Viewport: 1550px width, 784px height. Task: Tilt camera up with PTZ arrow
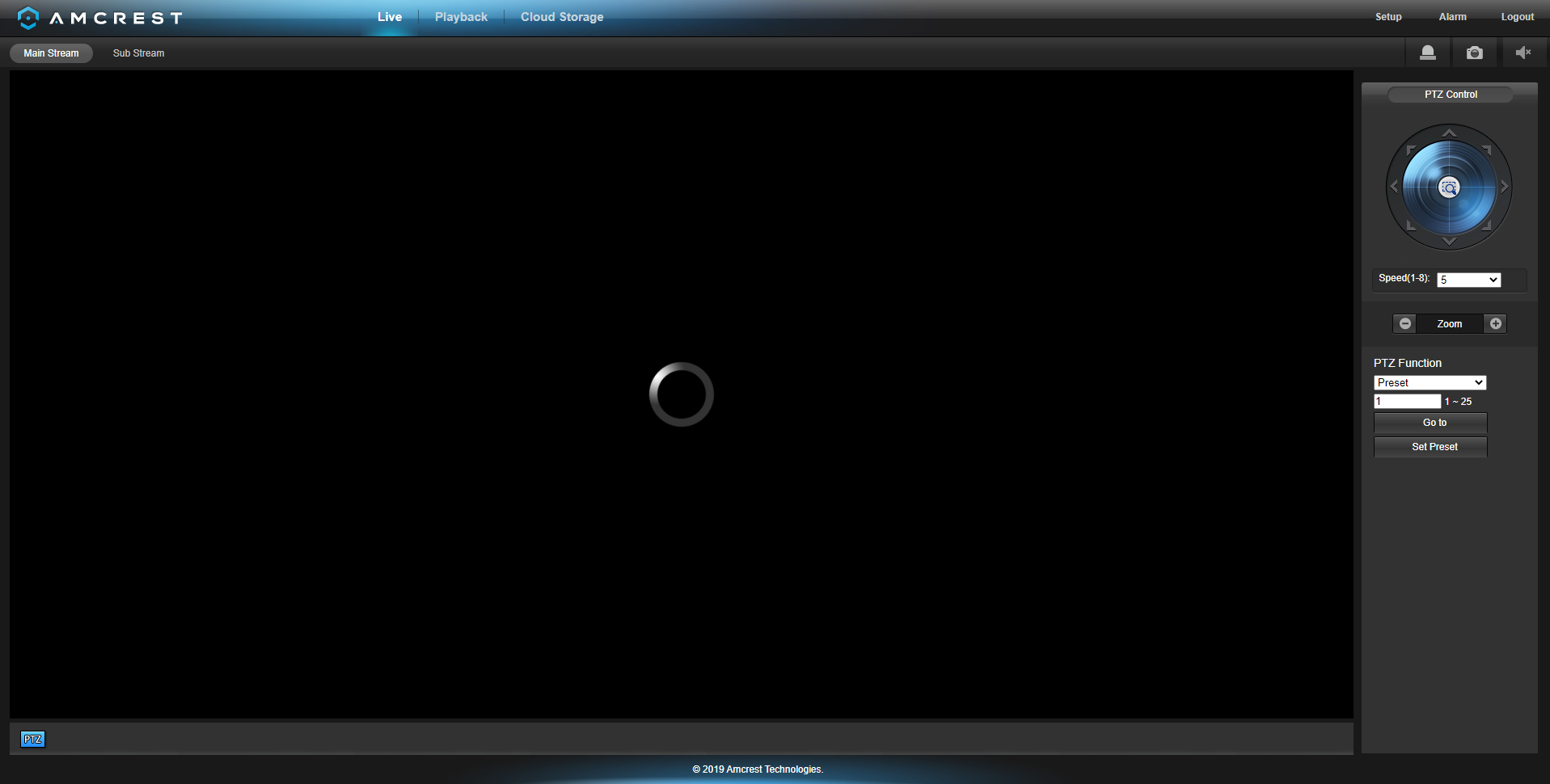(1449, 132)
